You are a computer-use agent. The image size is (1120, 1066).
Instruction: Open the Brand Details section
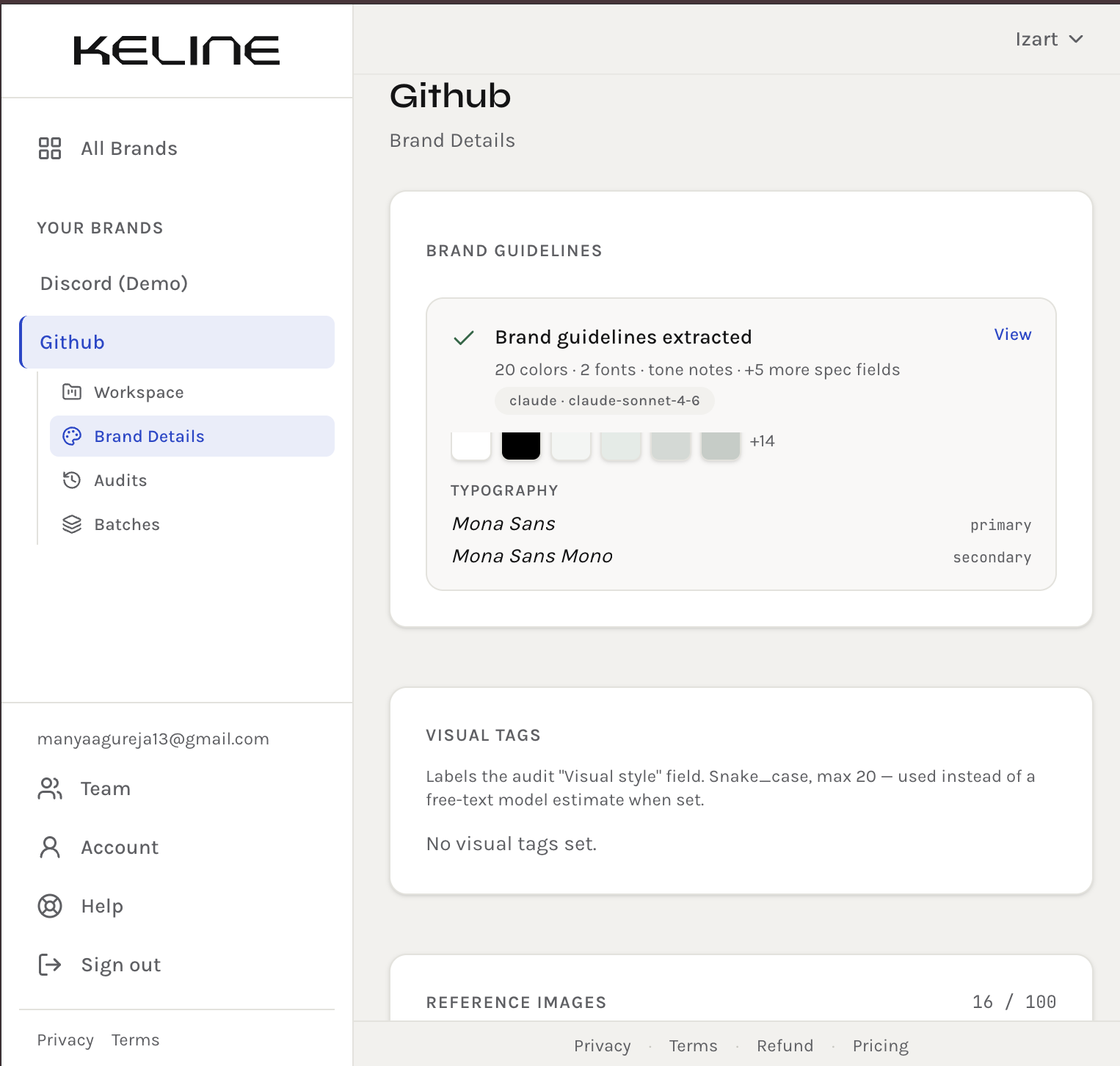click(192, 436)
